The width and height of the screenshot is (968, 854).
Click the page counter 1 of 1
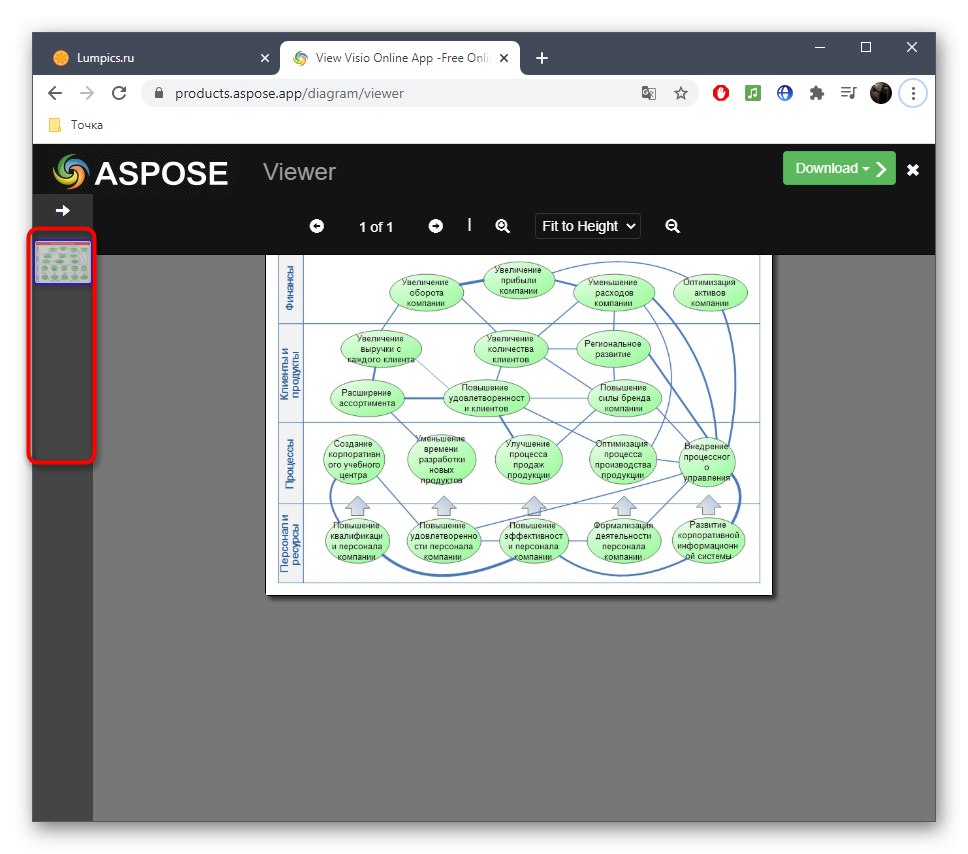coord(376,227)
